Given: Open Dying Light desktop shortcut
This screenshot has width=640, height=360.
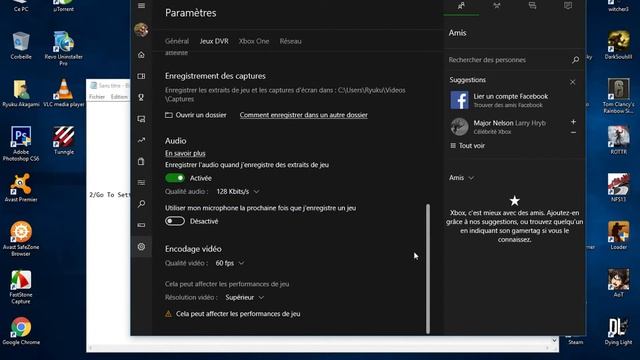Looking at the screenshot, I should 618,331.
